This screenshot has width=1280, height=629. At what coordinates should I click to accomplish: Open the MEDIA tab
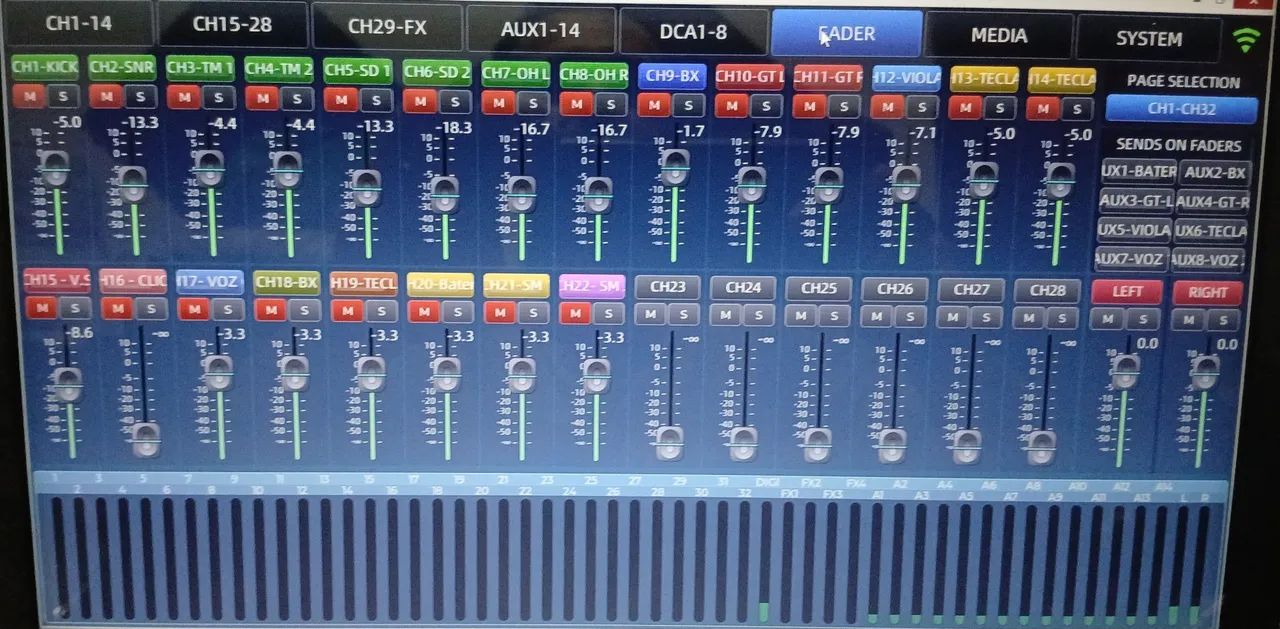998,36
